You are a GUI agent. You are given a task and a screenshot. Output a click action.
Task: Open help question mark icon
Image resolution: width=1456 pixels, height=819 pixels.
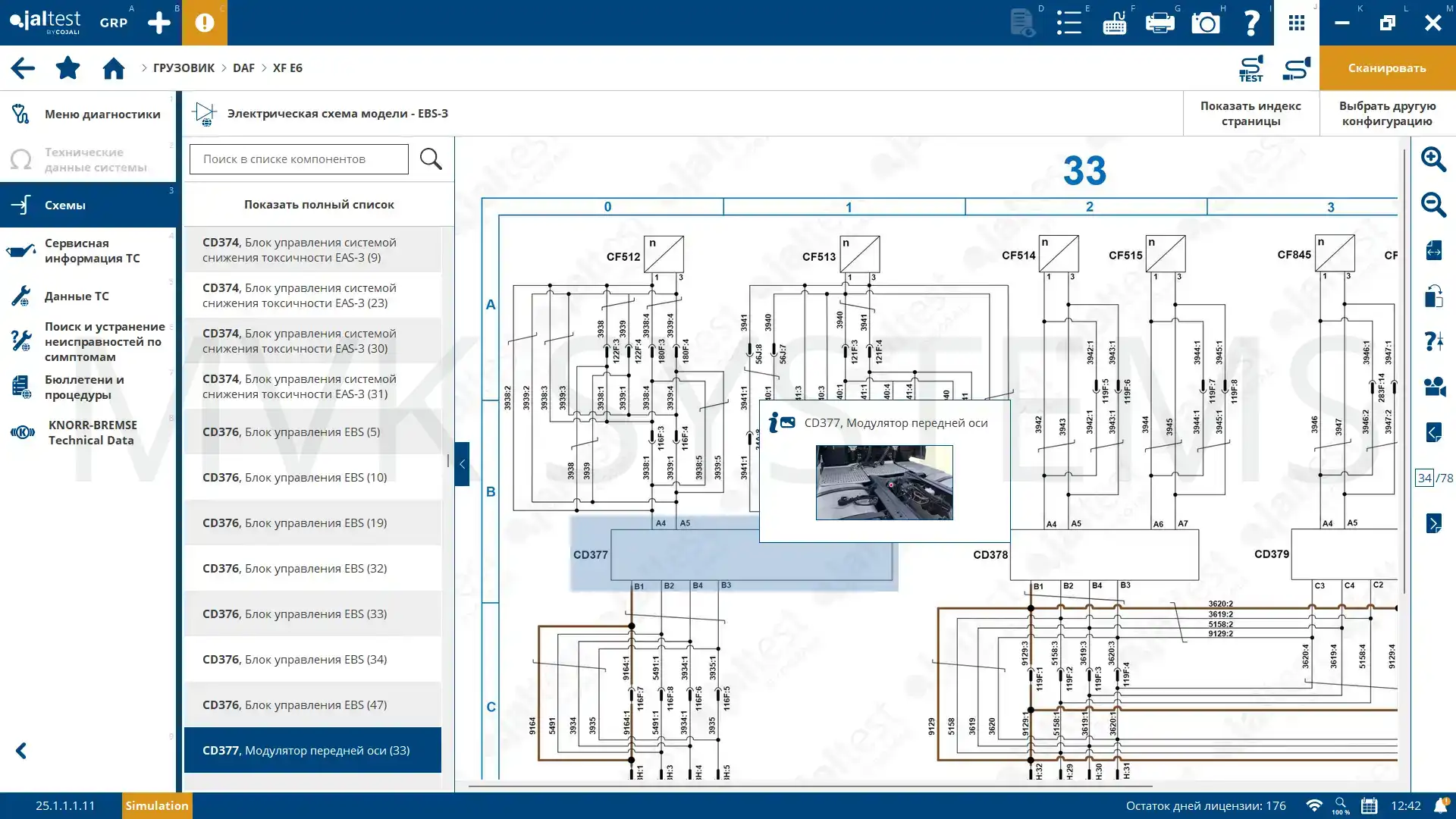click(x=1251, y=23)
